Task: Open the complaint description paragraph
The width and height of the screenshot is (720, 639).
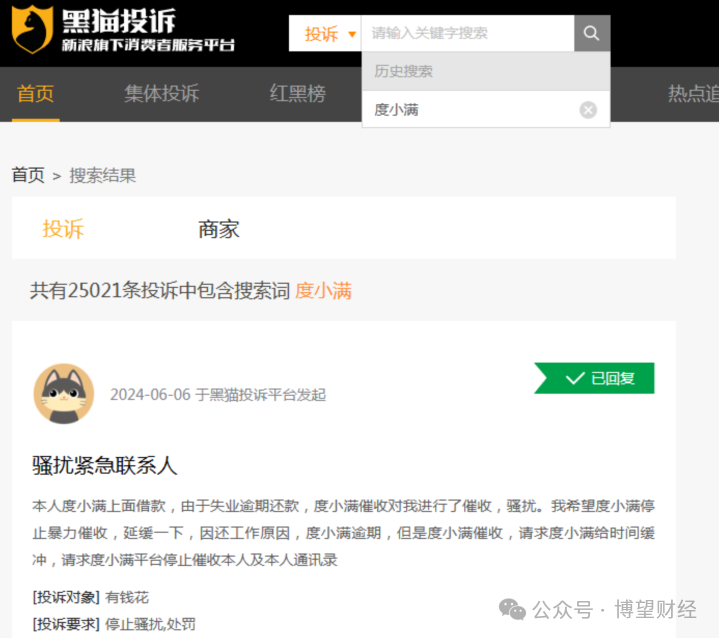Action: 343,533
